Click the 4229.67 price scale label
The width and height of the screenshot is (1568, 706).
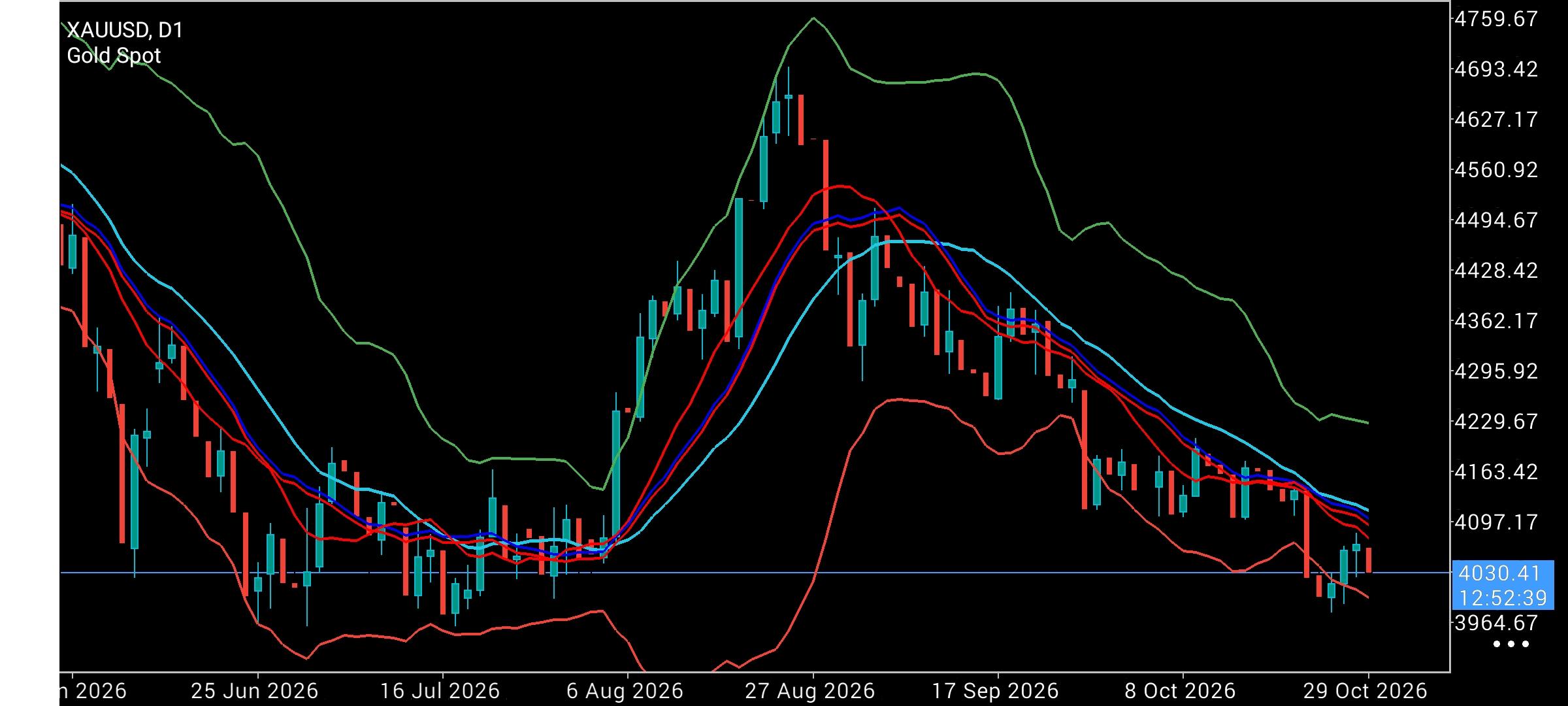tap(1495, 421)
